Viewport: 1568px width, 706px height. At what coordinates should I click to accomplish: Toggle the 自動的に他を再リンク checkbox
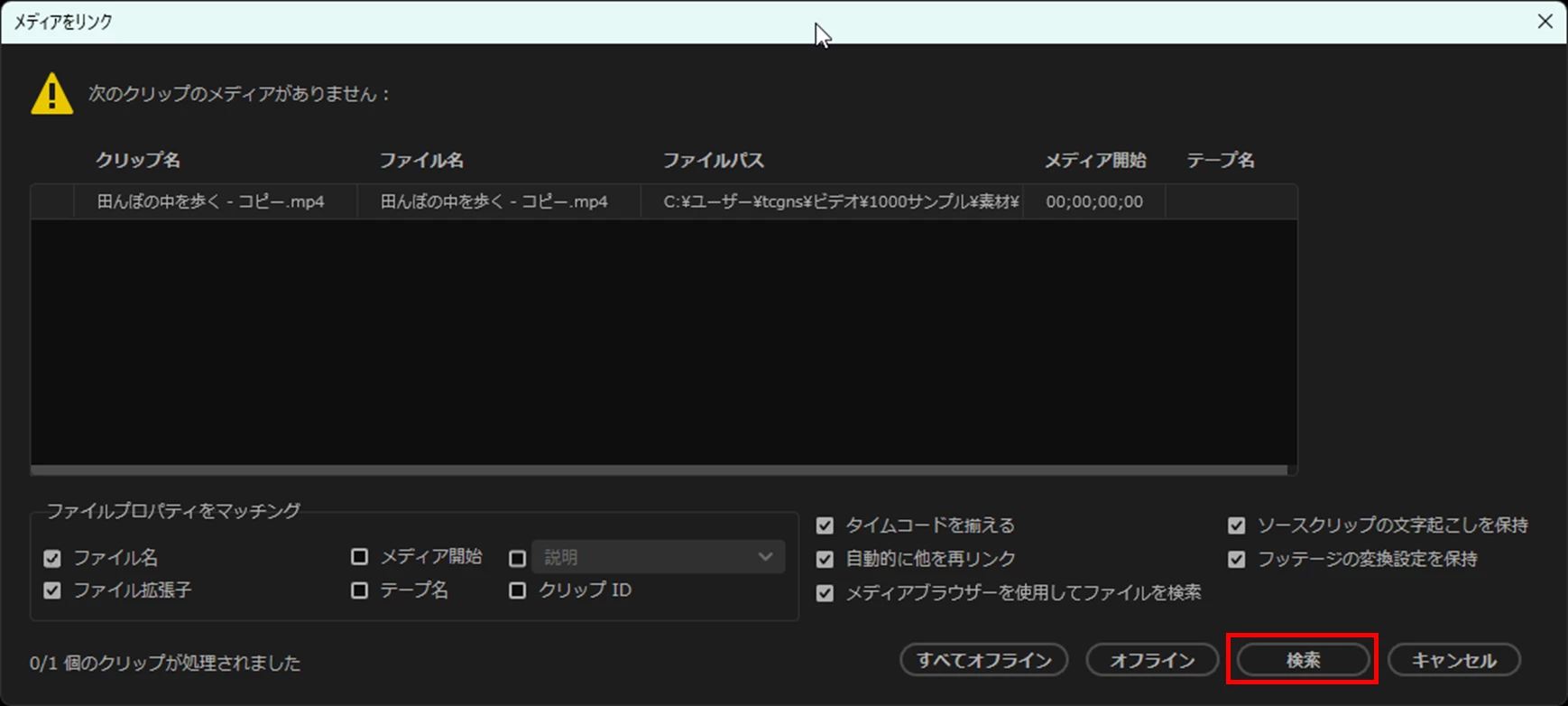825,559
